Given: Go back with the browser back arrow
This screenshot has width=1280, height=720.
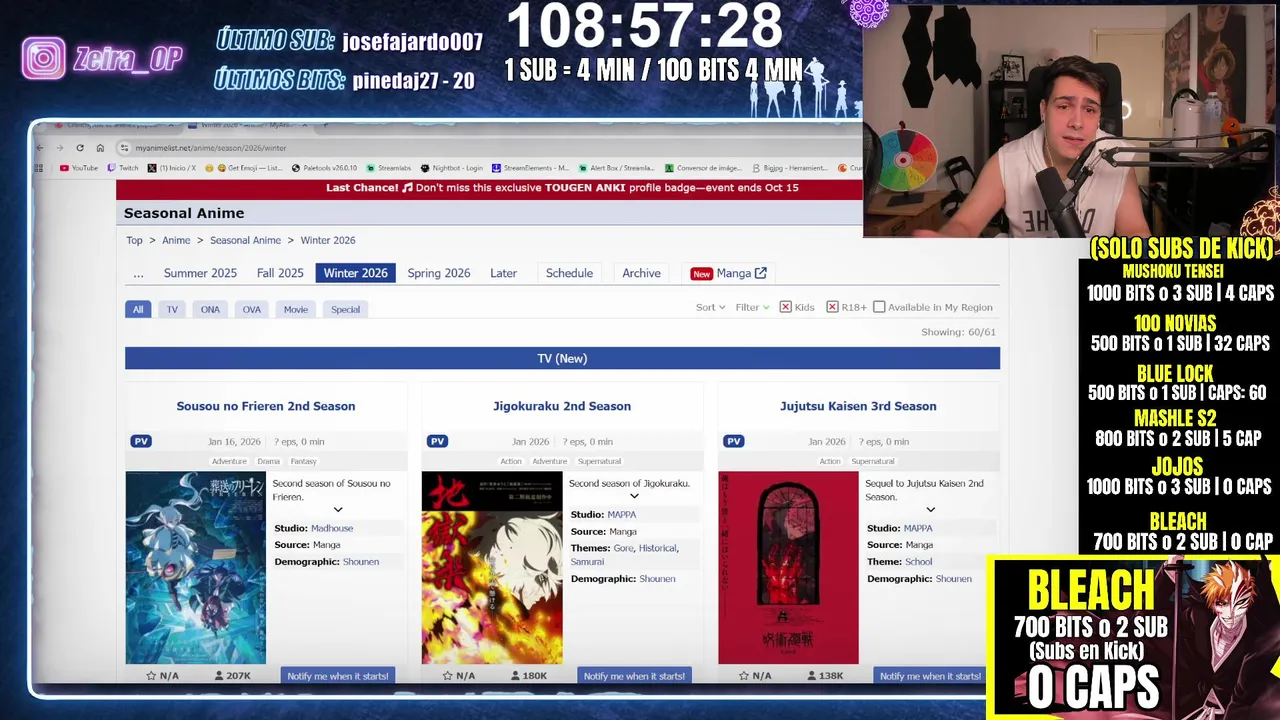Looking at the screenshot, I should (40, 148).
